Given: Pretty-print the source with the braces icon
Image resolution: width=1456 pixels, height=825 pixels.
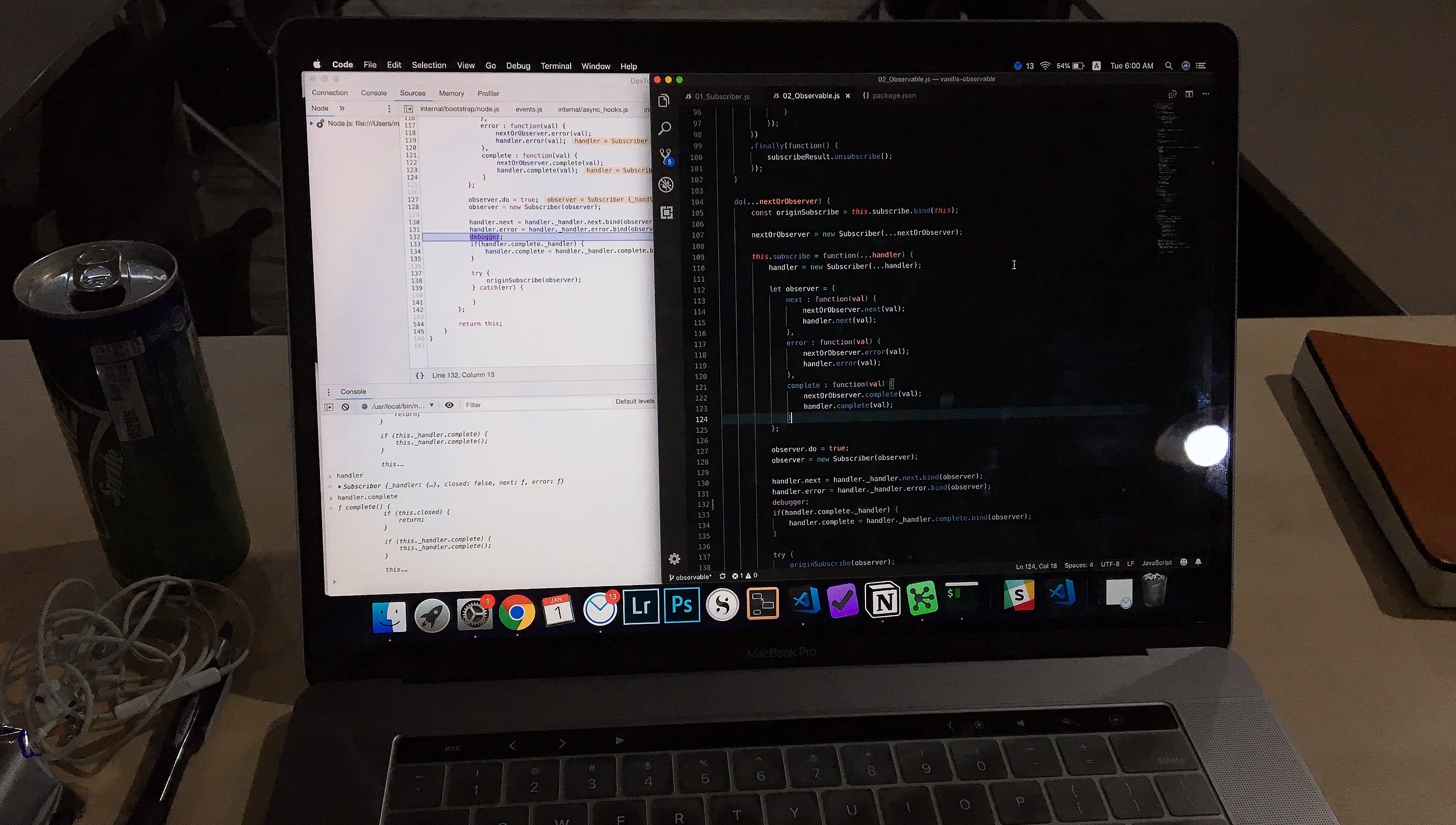Looking at the screenshot, I should (419, 375).
